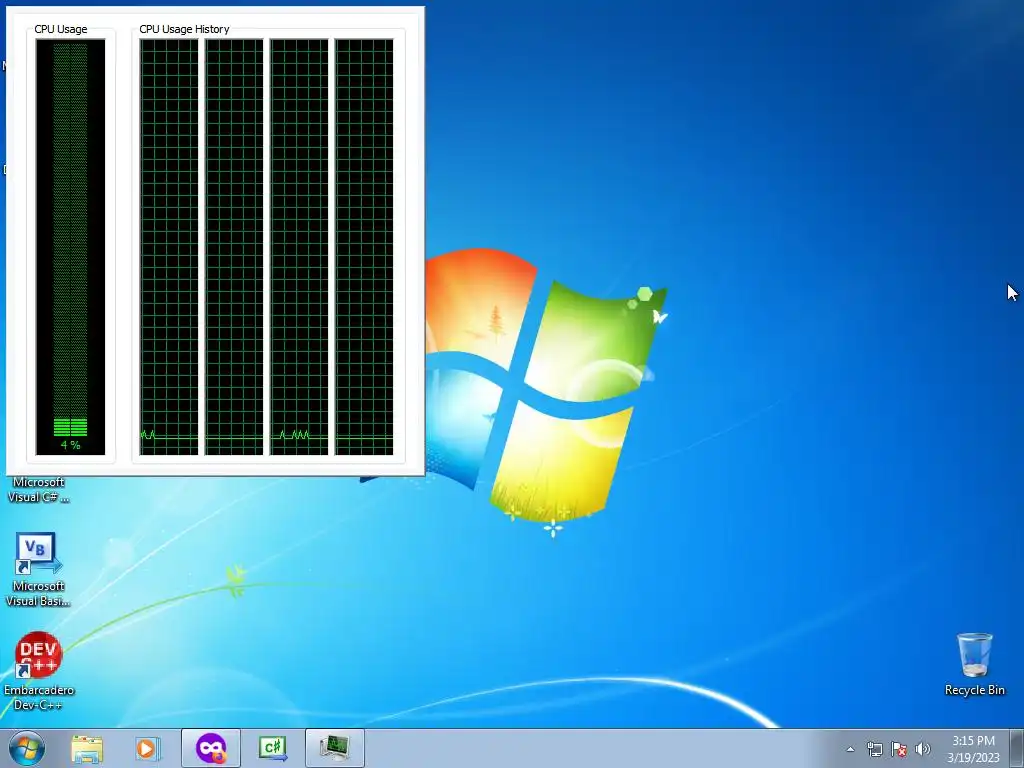Open the Windows Start menu orb
Screen dimensions: 1024x768
coord(27,748)
